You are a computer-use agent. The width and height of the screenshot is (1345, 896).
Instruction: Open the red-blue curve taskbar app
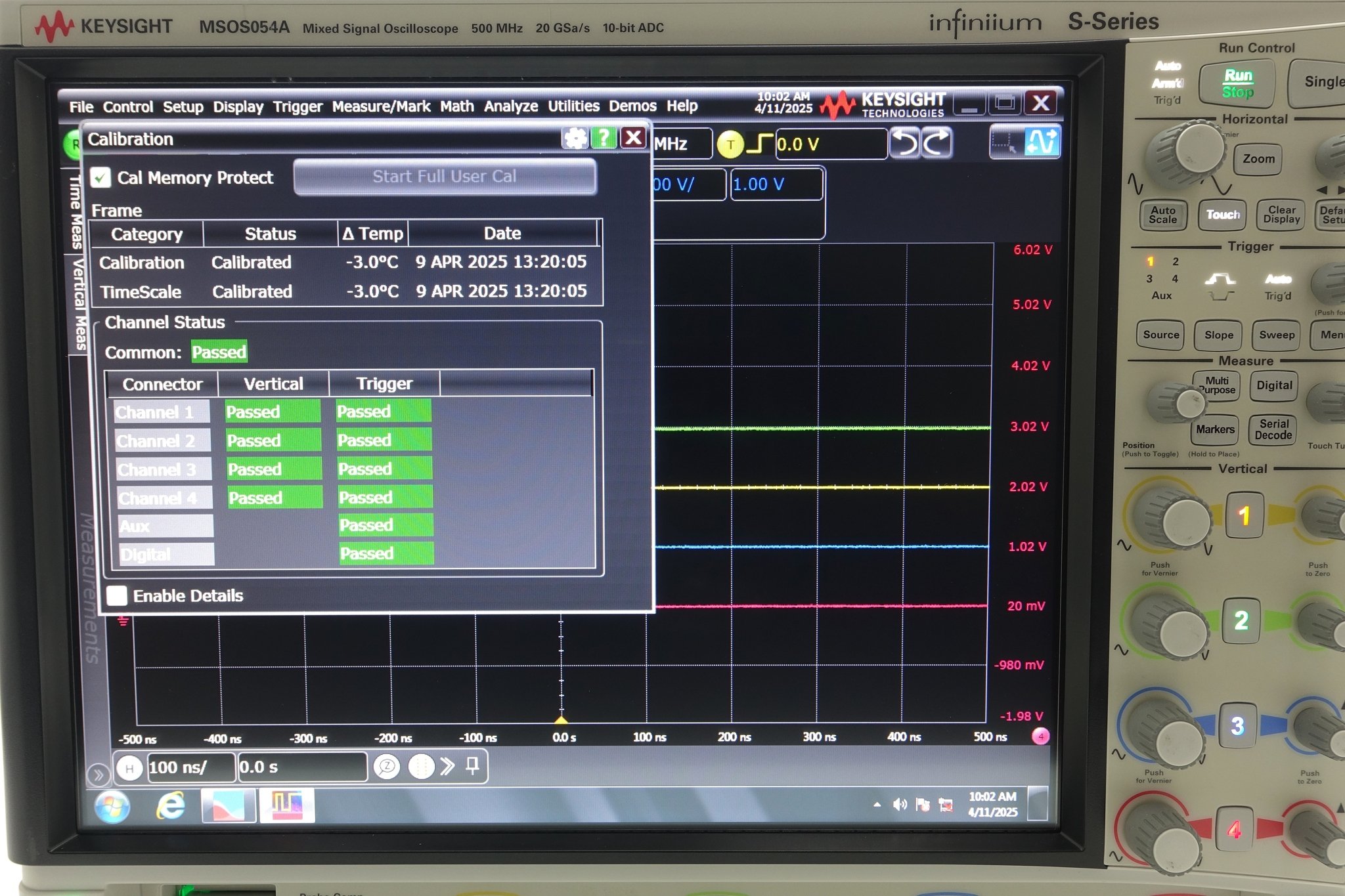[x=228, y=805]
